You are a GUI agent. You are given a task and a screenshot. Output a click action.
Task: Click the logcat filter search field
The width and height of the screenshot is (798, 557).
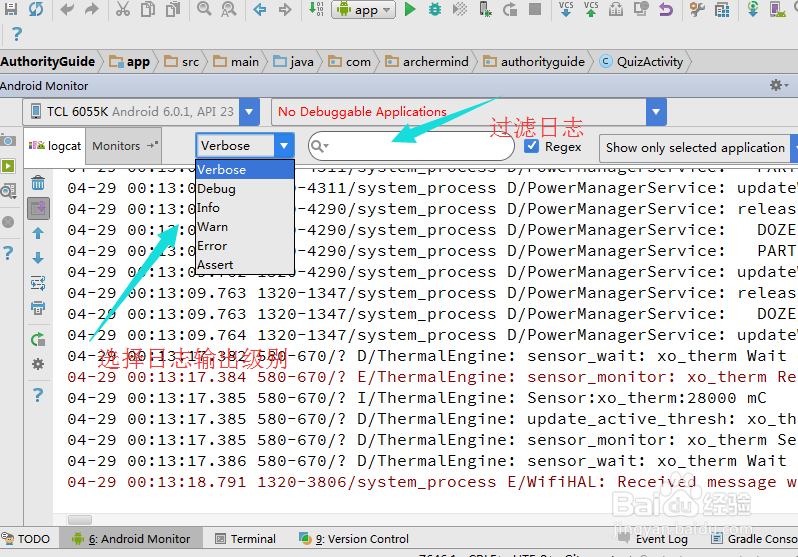tap(411, 147)
